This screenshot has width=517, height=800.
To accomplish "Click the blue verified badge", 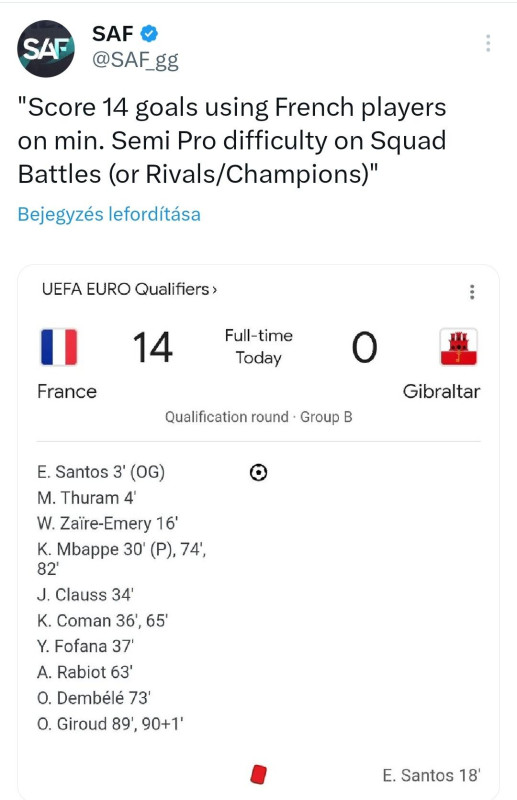I will [x=149, y=34].
